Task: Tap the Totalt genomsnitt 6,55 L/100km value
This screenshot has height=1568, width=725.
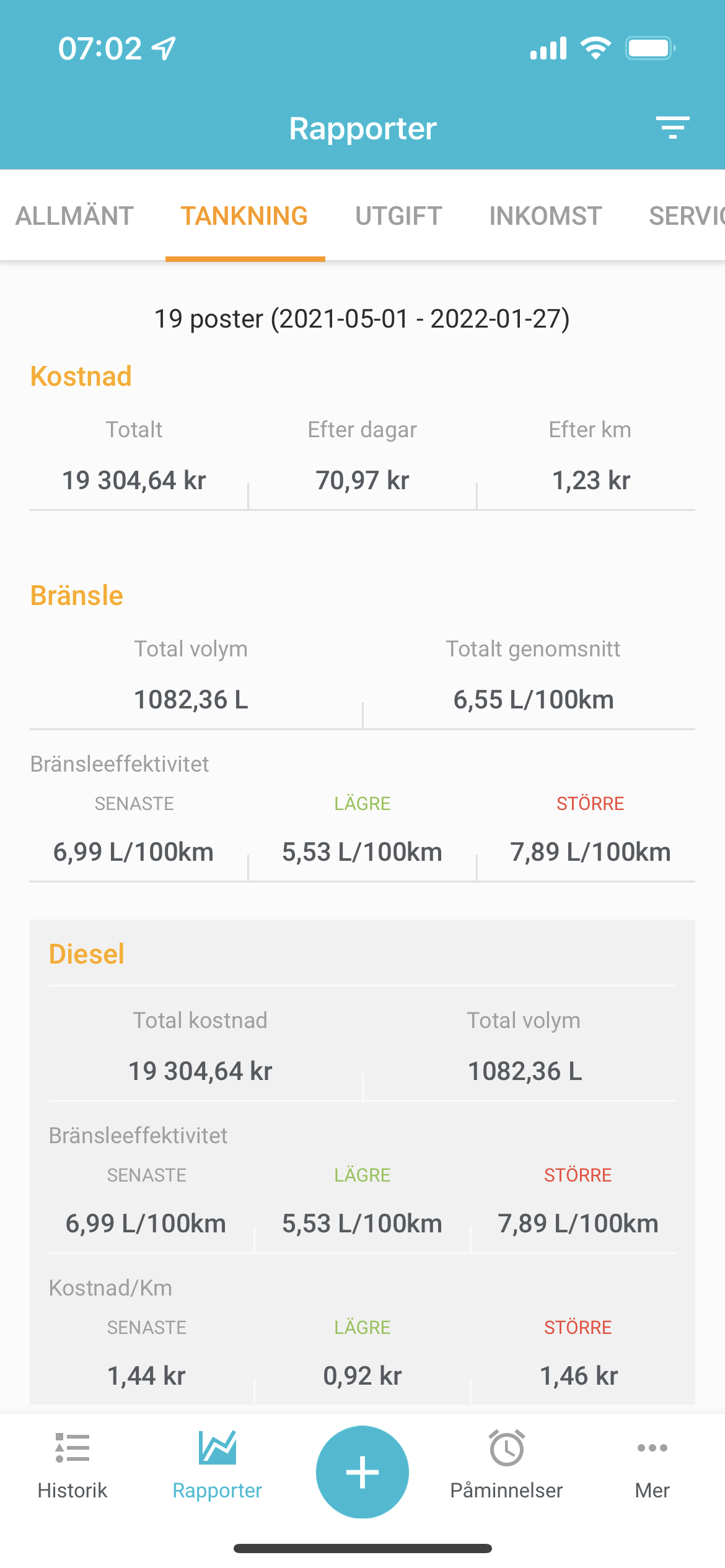Action: pyautogui.click(x=534, y=700)
